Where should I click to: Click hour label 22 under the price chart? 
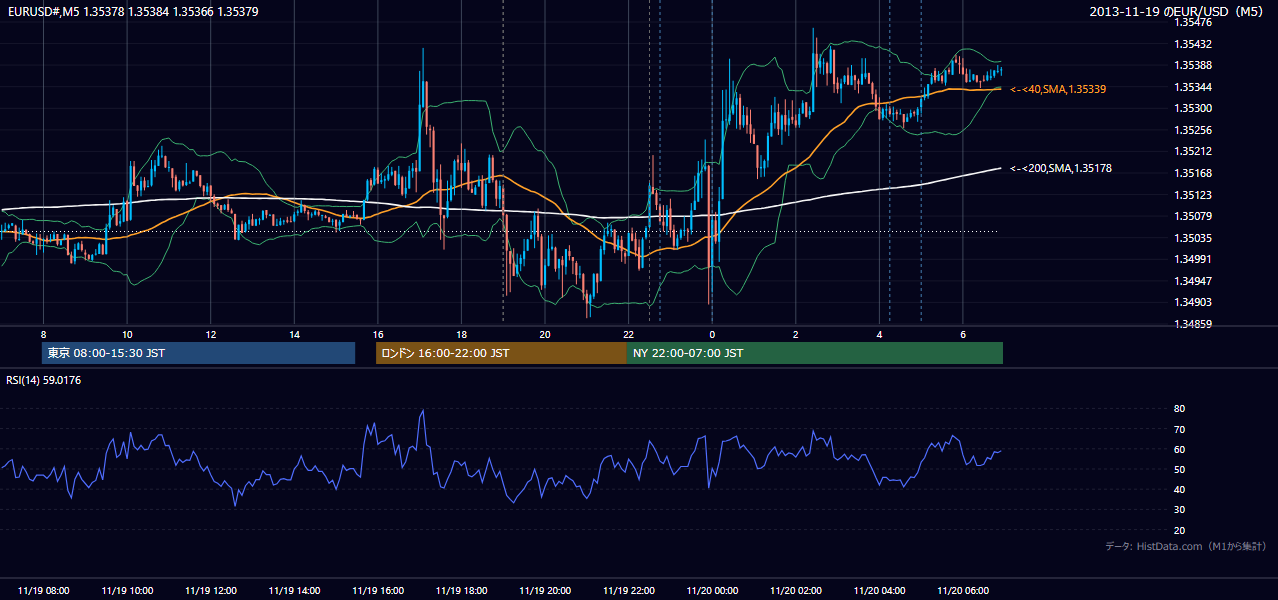click(x=628, y=334)
